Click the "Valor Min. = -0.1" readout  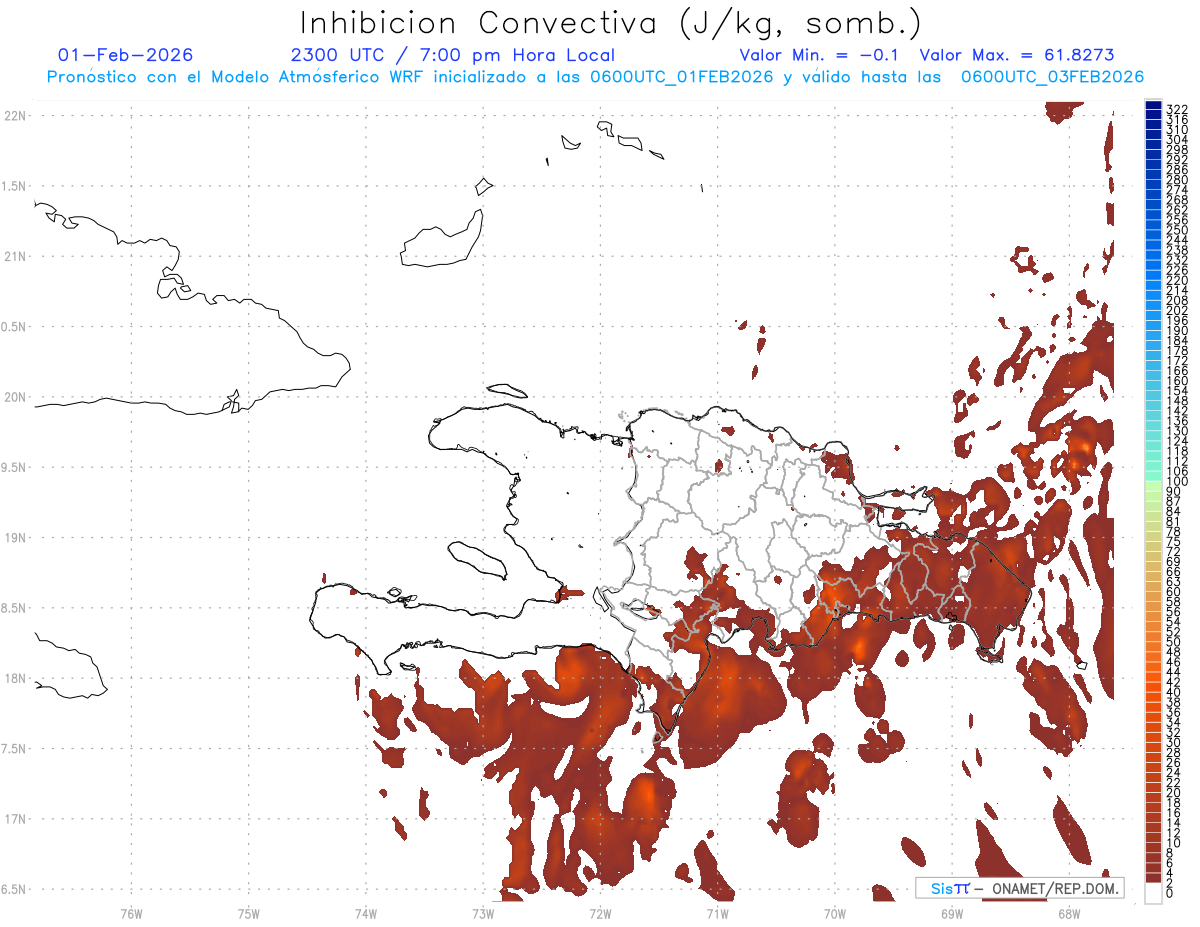[821, 55]
